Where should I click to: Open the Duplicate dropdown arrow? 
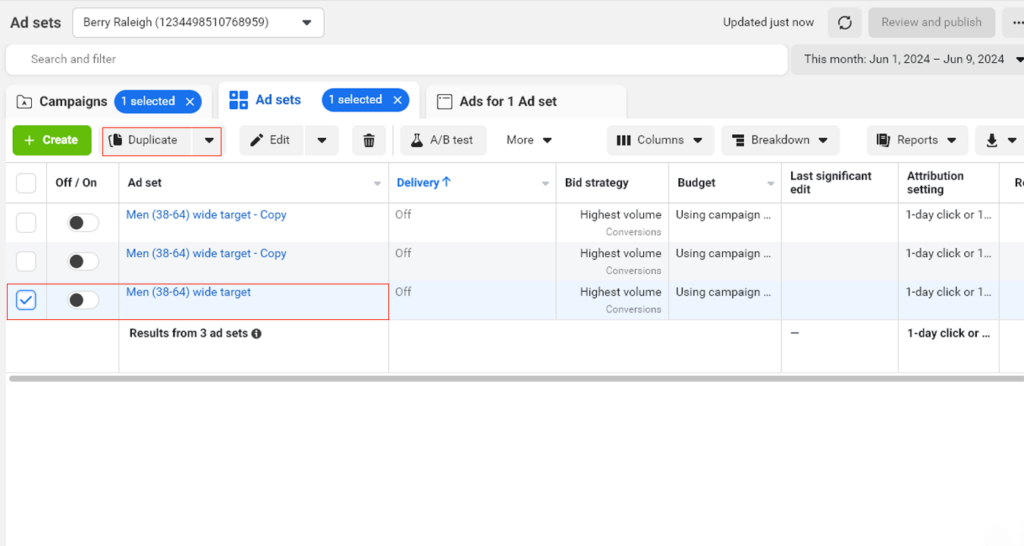209,140
